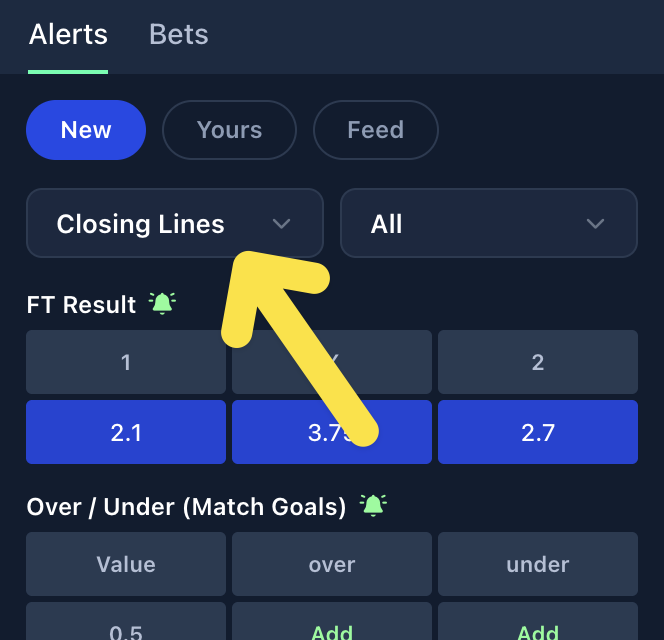The width and height of the screenshot is (664, 640).
Task: Click the Over / Under alert bell icon
Action: click(373, 505)
